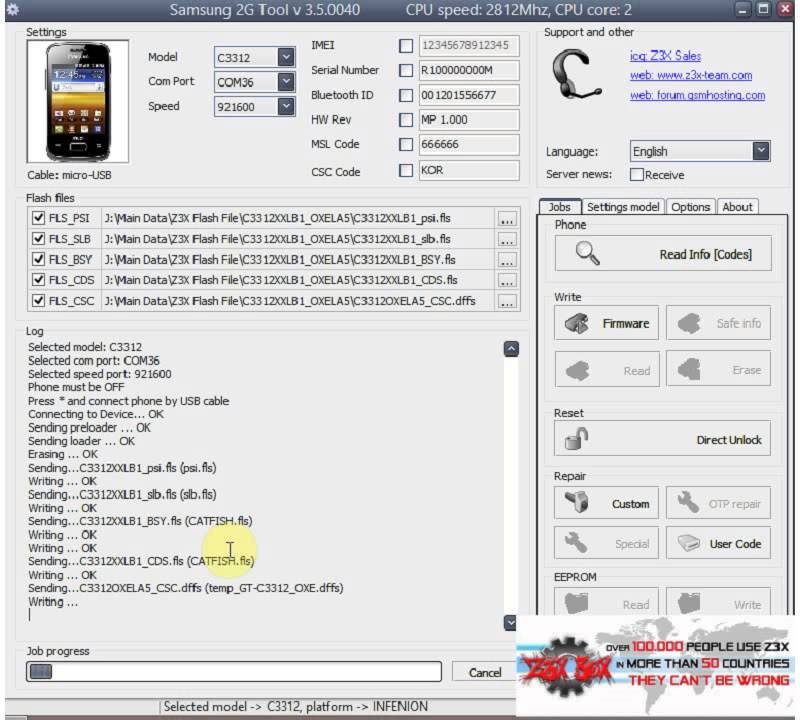Enable the Serial Number checkbox
This screenshot has height=720, width=800.
[x=406, y=70]
